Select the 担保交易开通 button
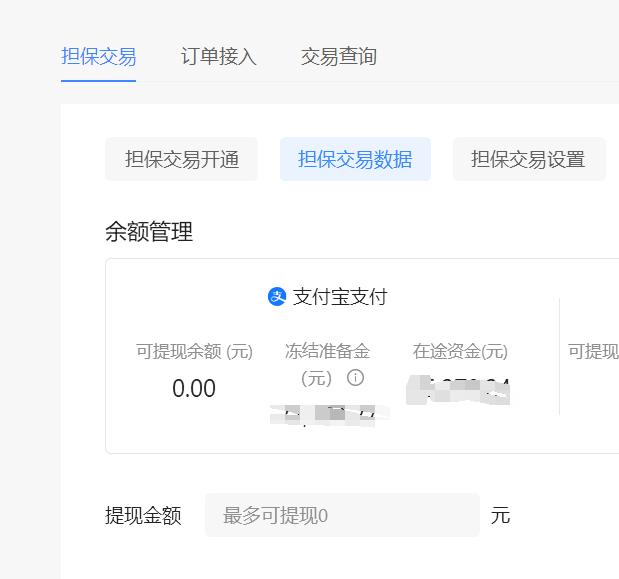The height and width of the screenshot is (579, 619). click(181, 159)
